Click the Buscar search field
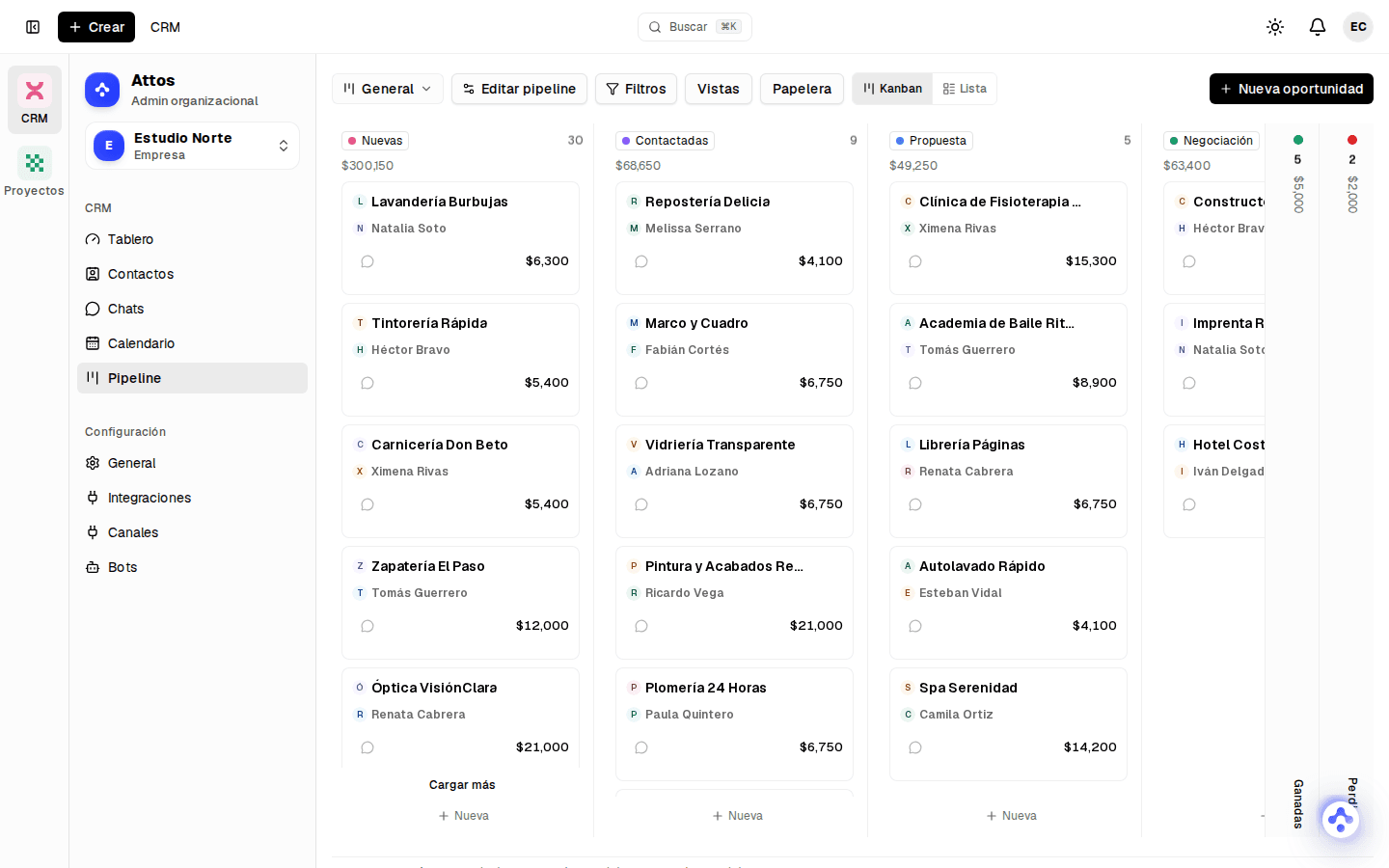 (694, 27)
